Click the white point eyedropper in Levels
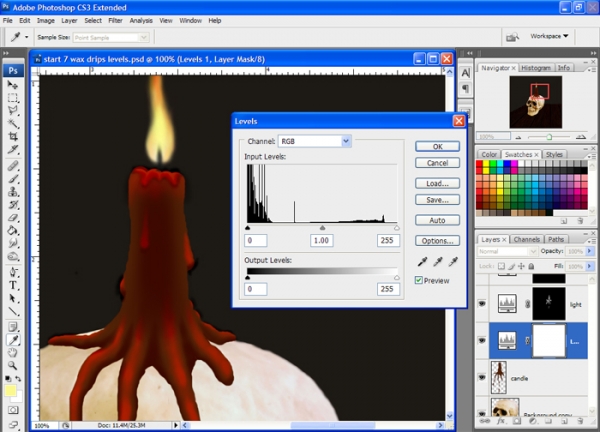Screen dimensions: 600x432 (453, 261)
